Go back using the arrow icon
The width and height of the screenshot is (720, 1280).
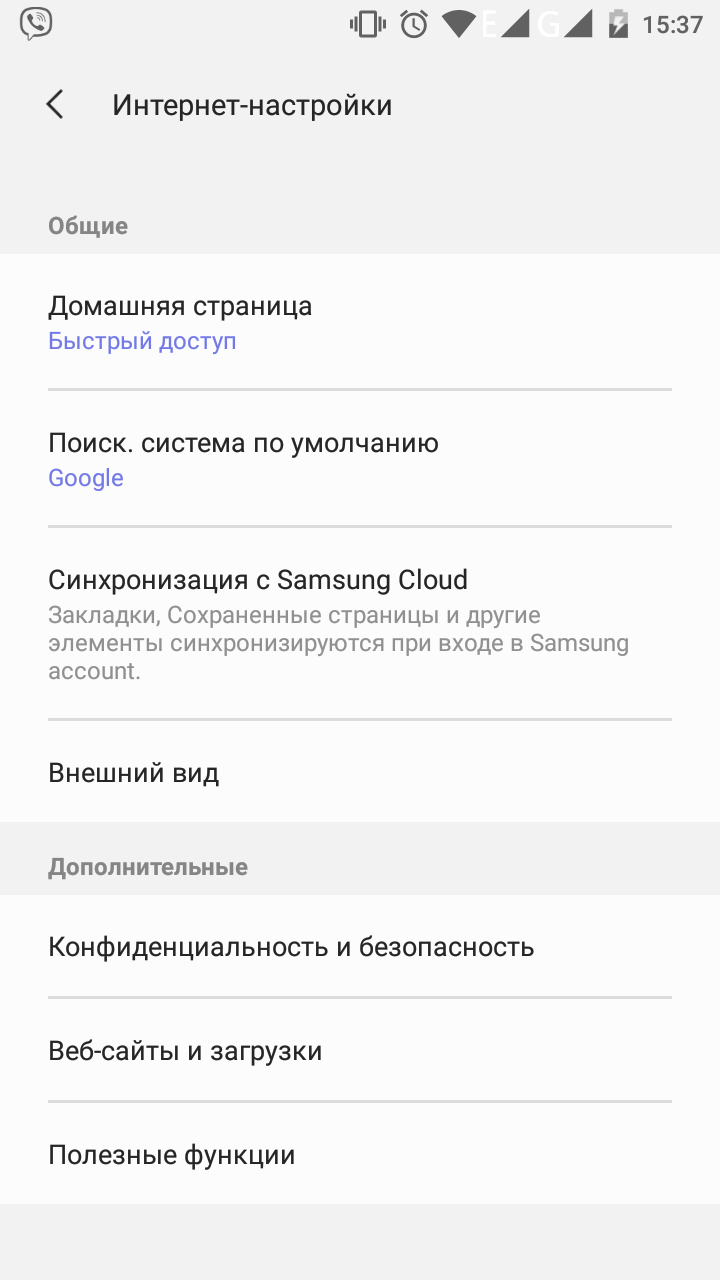pos(55,105)
